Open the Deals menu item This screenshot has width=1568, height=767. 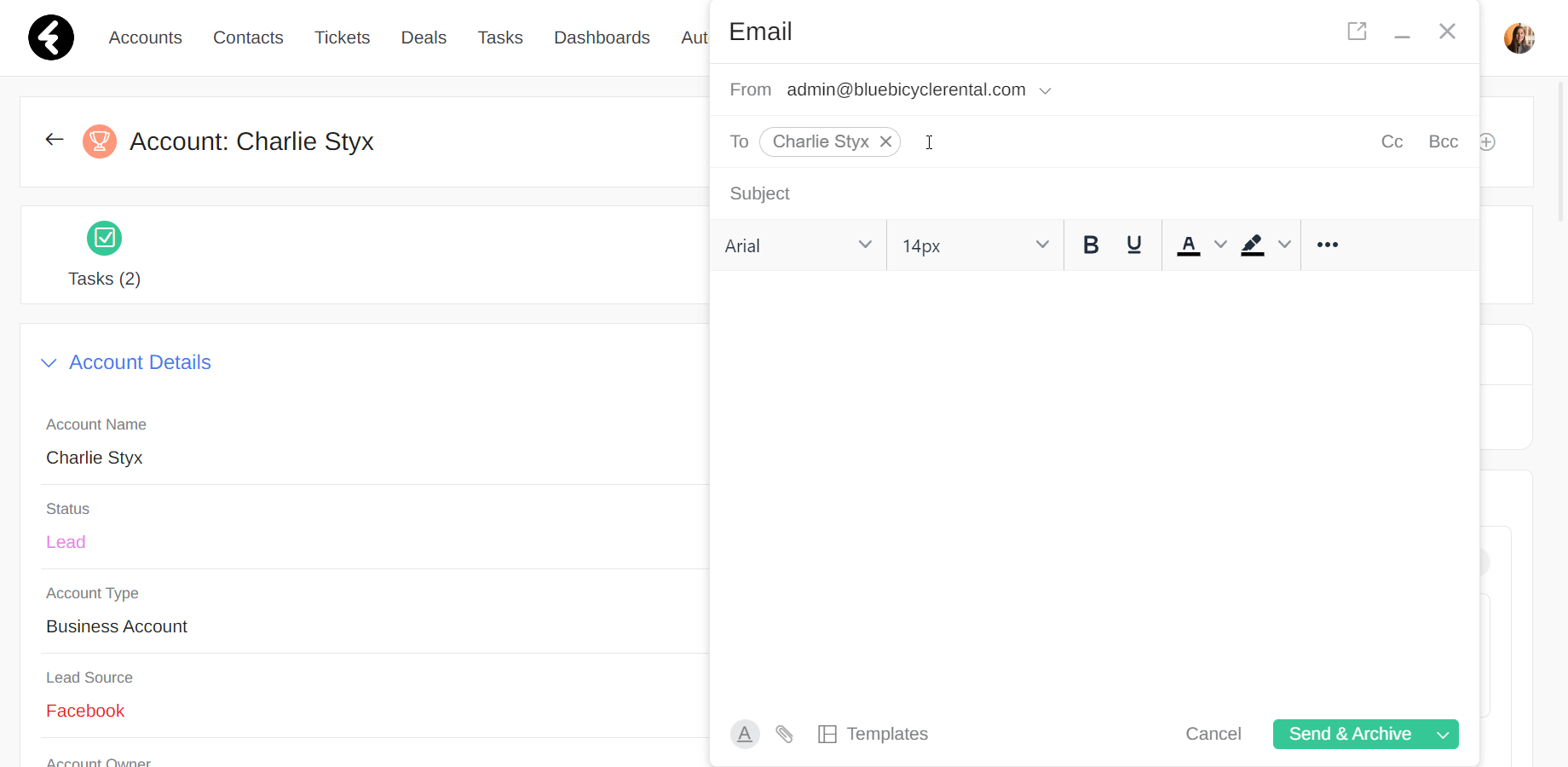[x=424, y=37]
